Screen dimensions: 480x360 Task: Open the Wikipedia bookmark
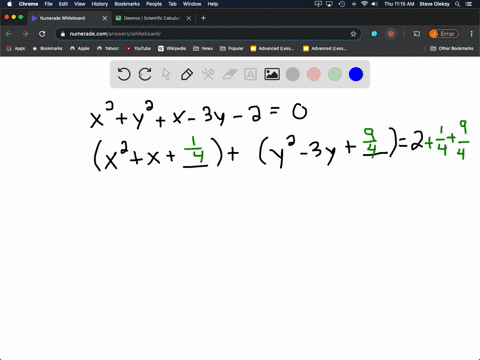coord(172,48)
